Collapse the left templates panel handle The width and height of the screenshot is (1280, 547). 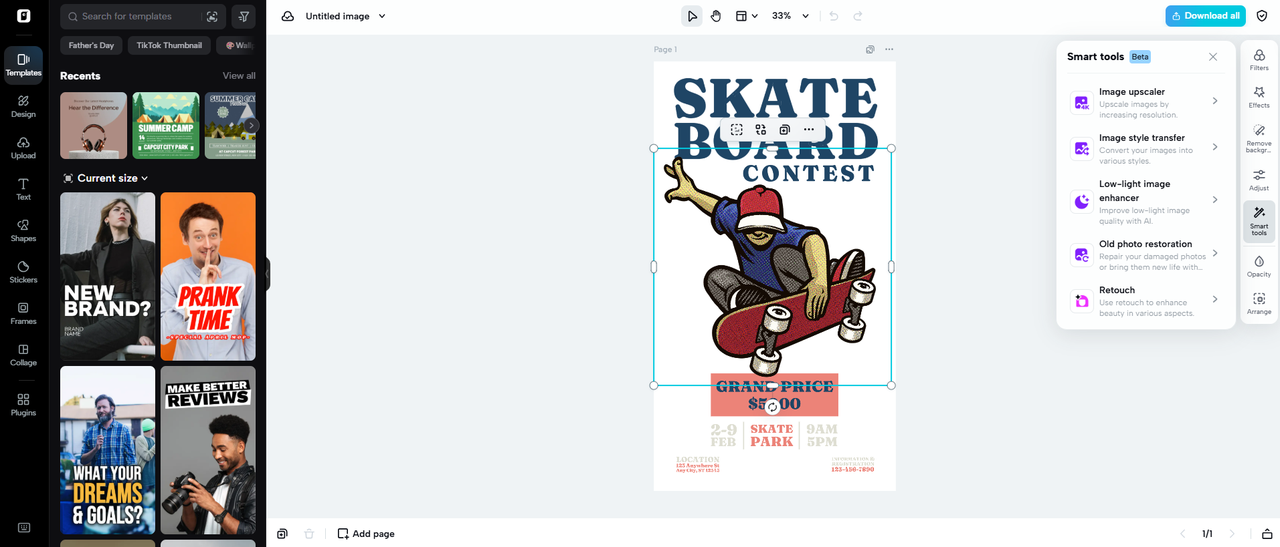267,274
